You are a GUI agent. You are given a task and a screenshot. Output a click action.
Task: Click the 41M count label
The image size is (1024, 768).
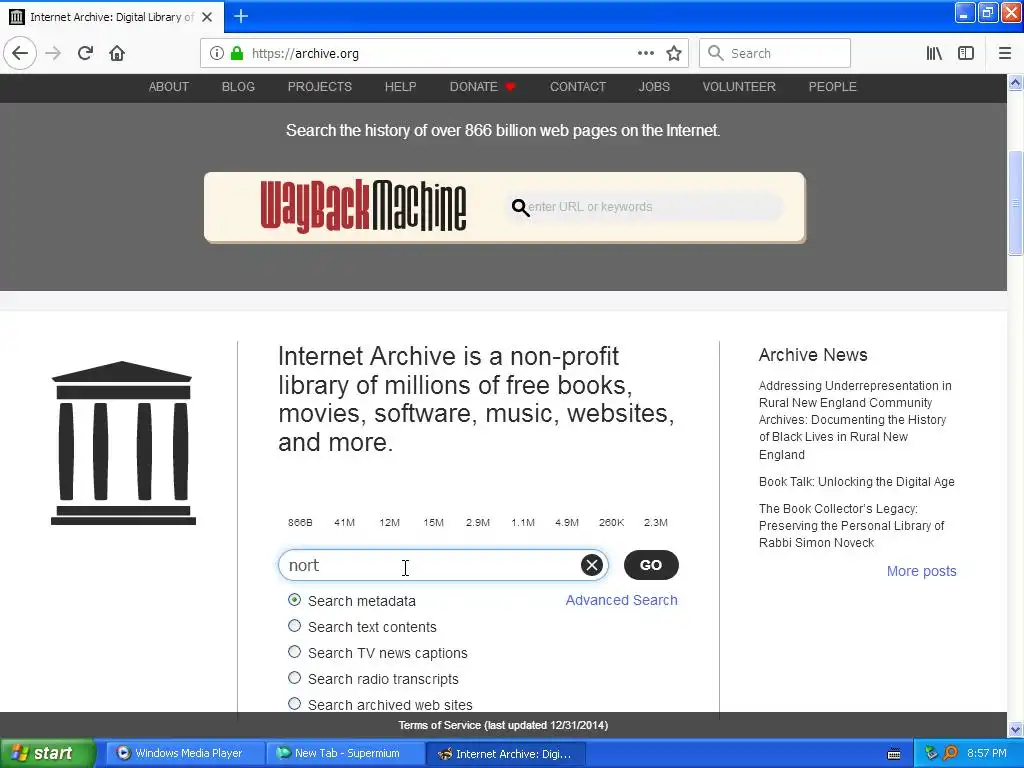coord(344,522)
